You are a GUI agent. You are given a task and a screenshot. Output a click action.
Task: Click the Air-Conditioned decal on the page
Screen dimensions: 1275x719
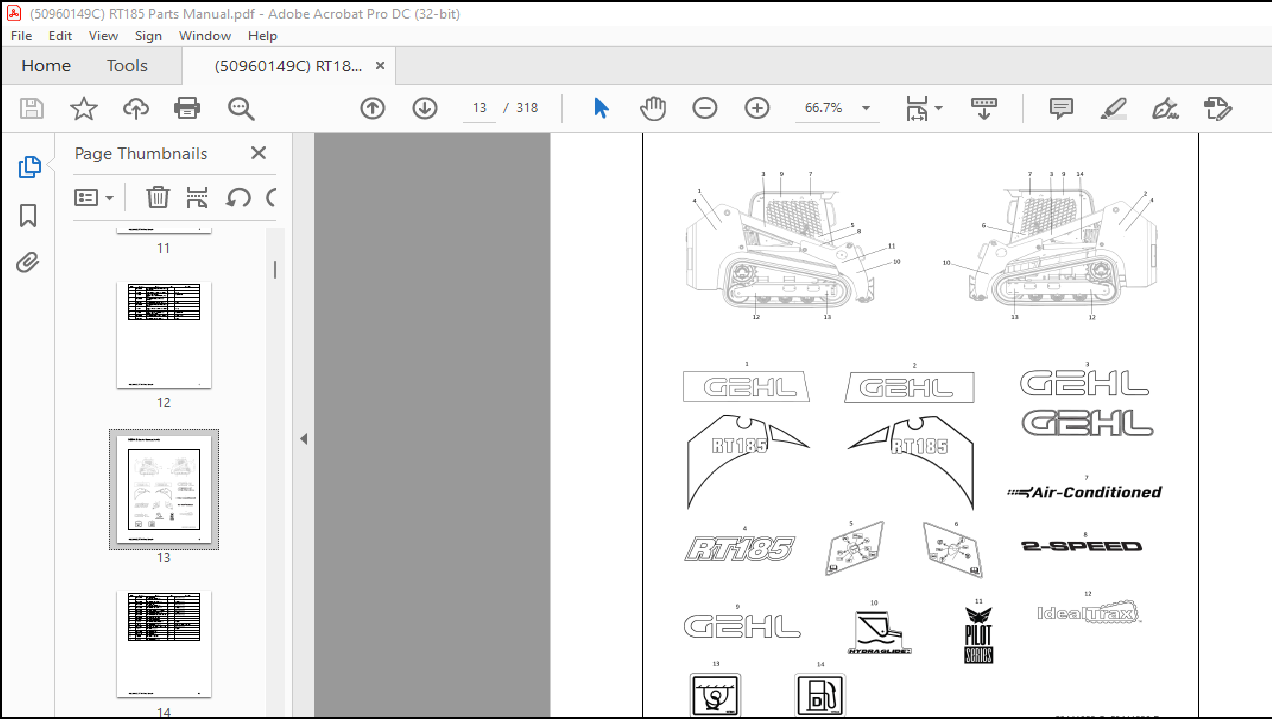[x=1084, y=492]
